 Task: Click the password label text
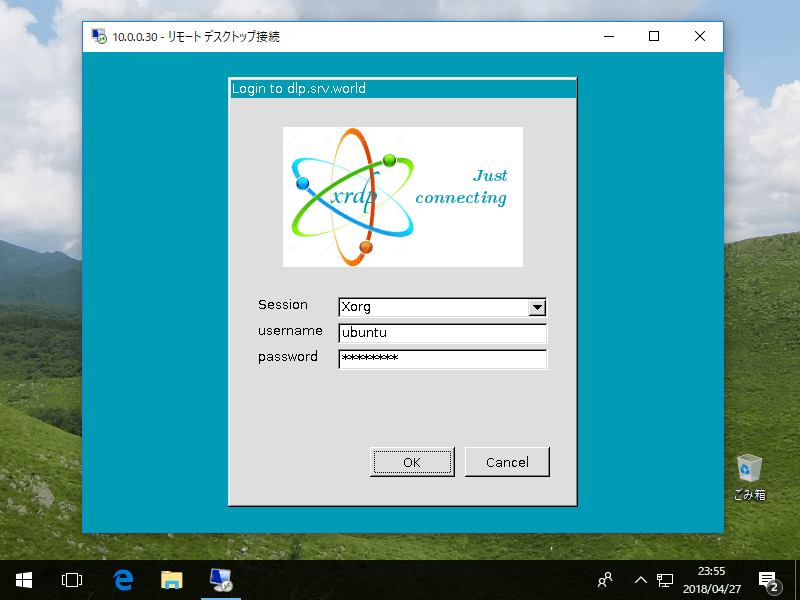coord(288,357)
